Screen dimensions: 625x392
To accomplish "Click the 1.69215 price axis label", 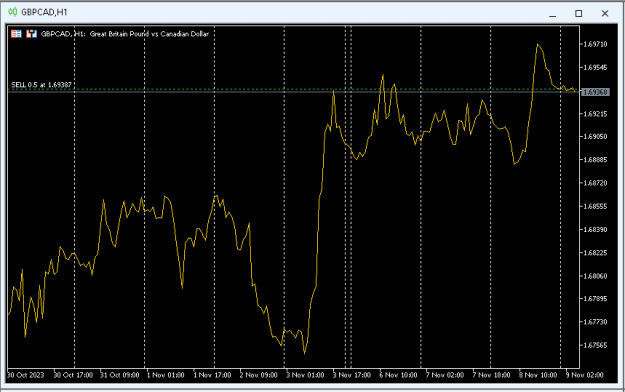I will pyautogui.click(x=596, y=114).
